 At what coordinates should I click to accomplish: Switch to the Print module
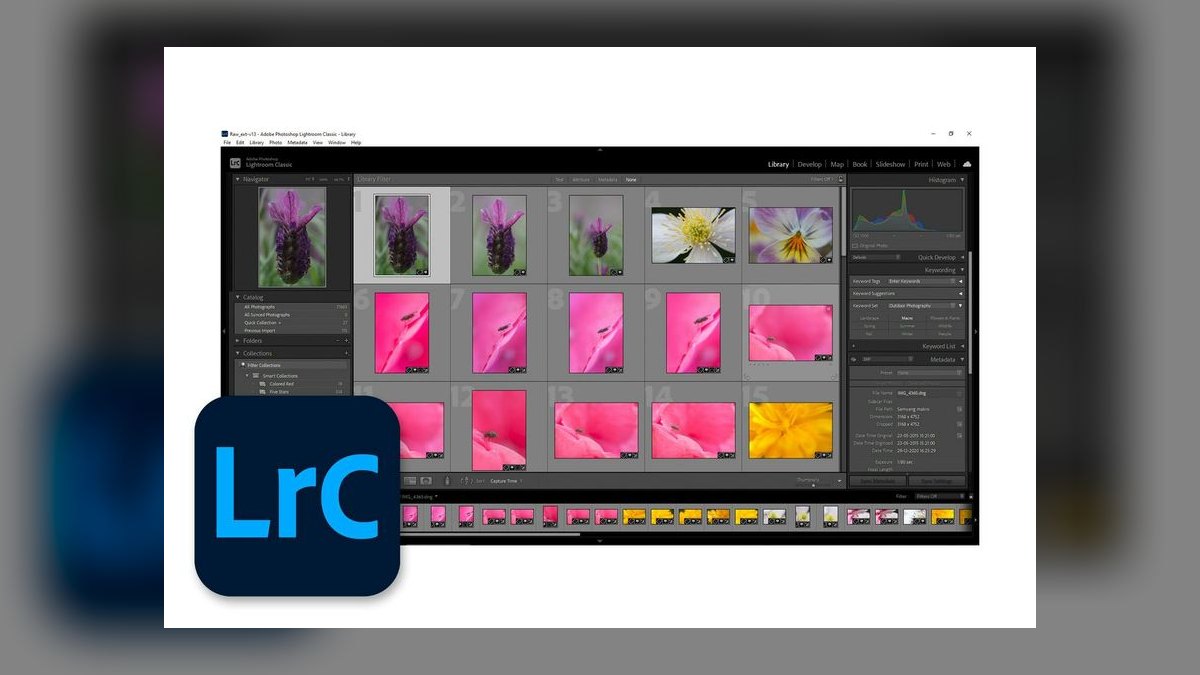pos(921,164)
